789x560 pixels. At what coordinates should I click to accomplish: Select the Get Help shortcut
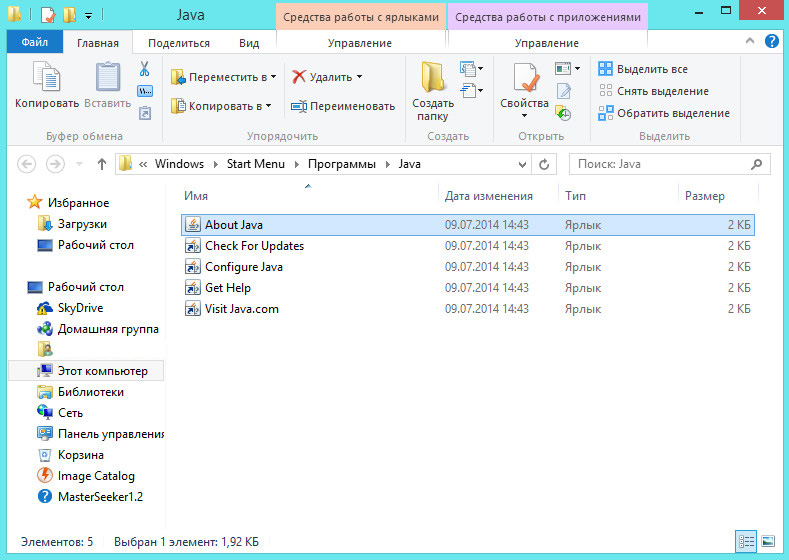tap(467, 288)
